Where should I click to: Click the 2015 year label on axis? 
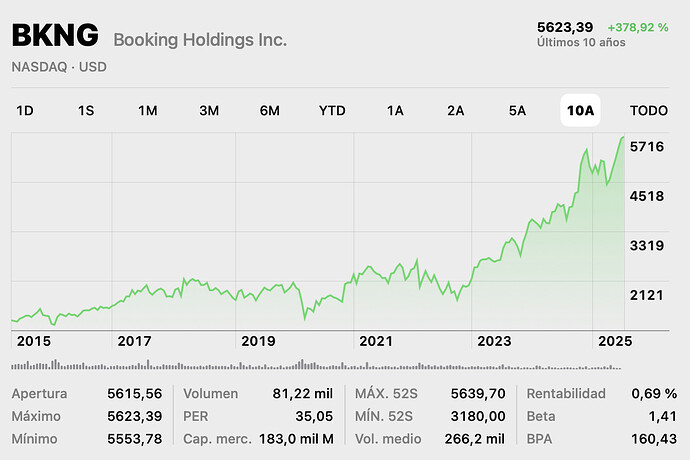[34, 341]
